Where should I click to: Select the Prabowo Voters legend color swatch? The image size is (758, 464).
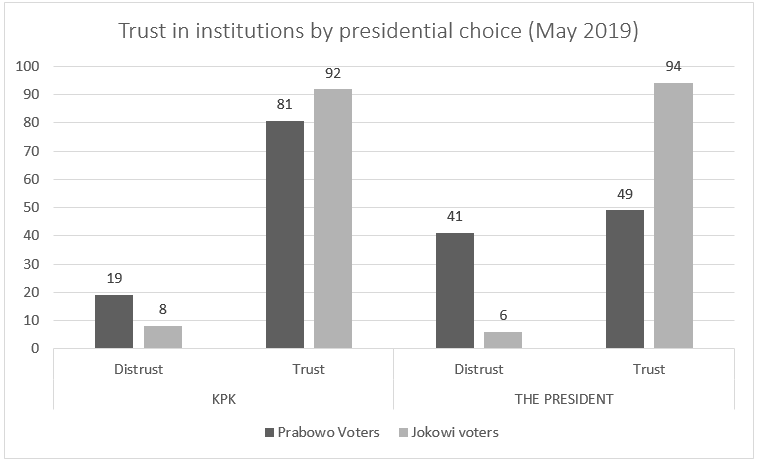point(269,432)
